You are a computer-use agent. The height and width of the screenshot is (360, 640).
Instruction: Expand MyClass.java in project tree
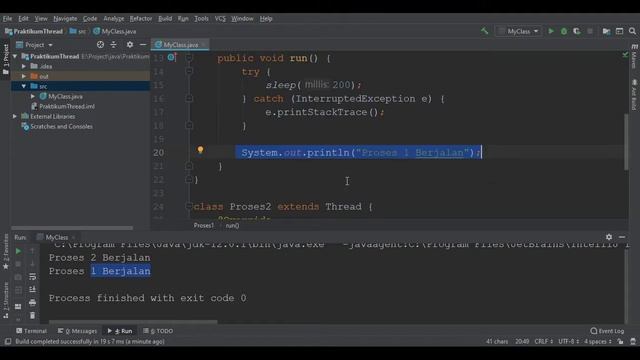[33, 96]
